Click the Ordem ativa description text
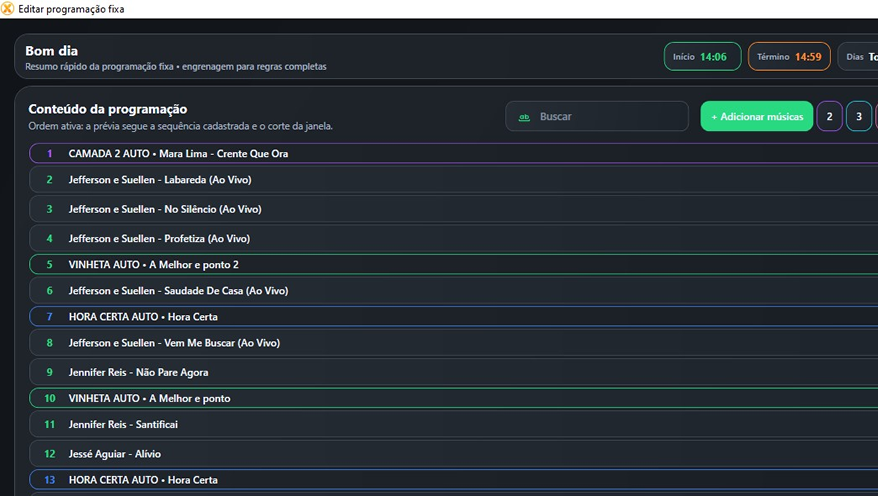This screenshot has width=878, height=496. [180, 127]
